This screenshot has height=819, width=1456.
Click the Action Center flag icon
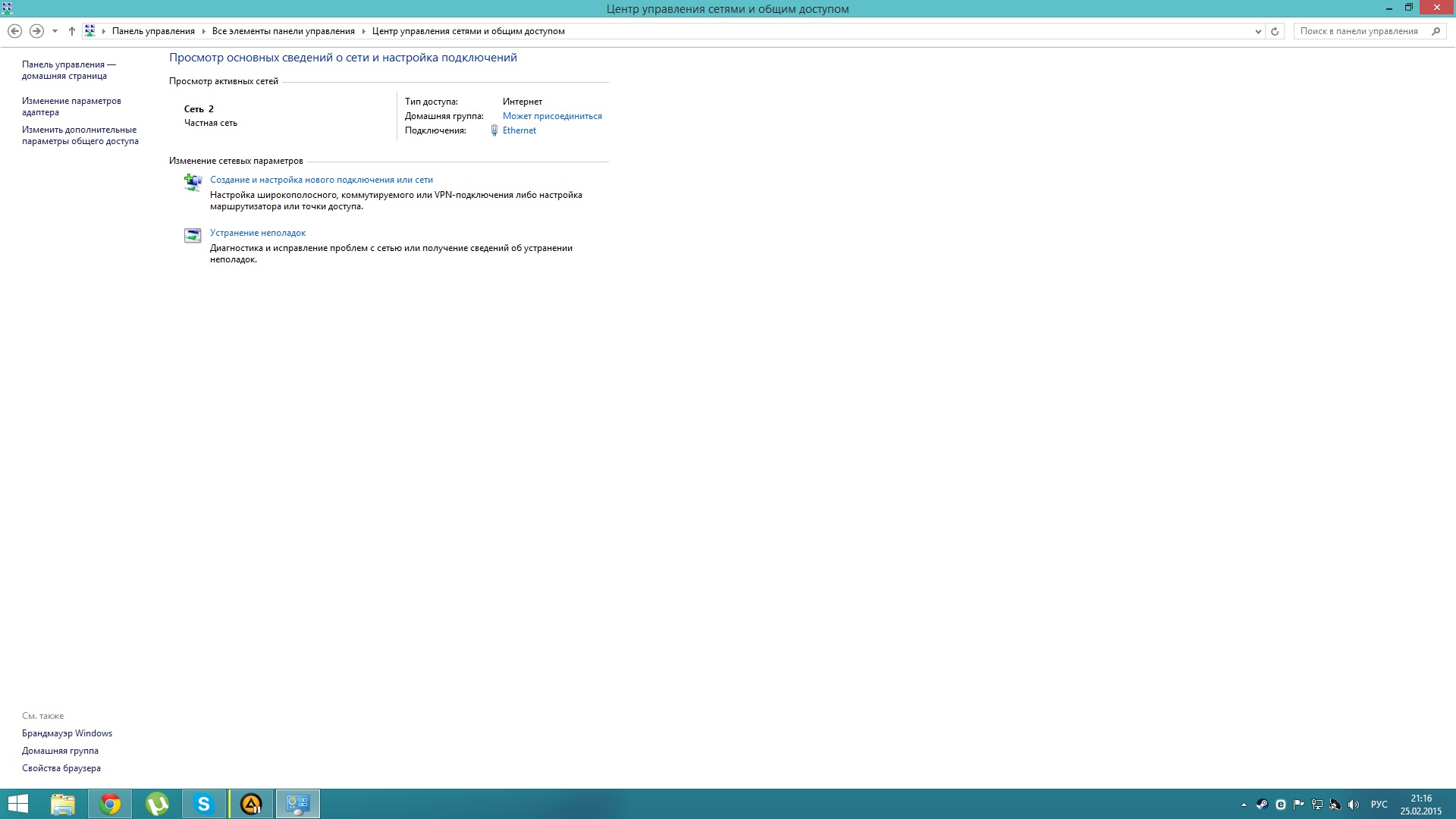point(1299,805)
